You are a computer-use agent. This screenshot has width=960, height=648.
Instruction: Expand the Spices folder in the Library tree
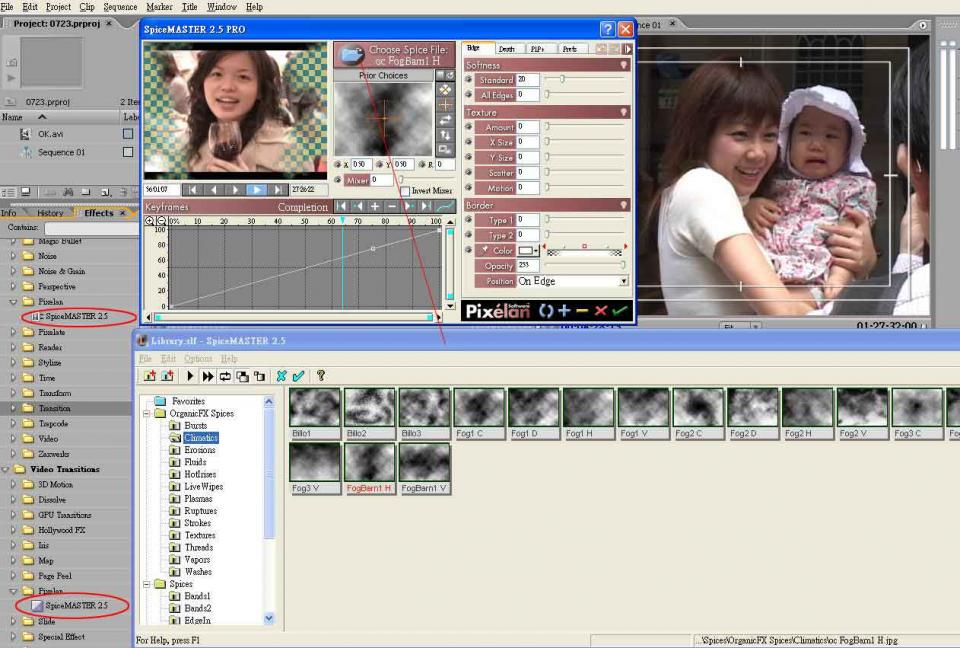145,583
